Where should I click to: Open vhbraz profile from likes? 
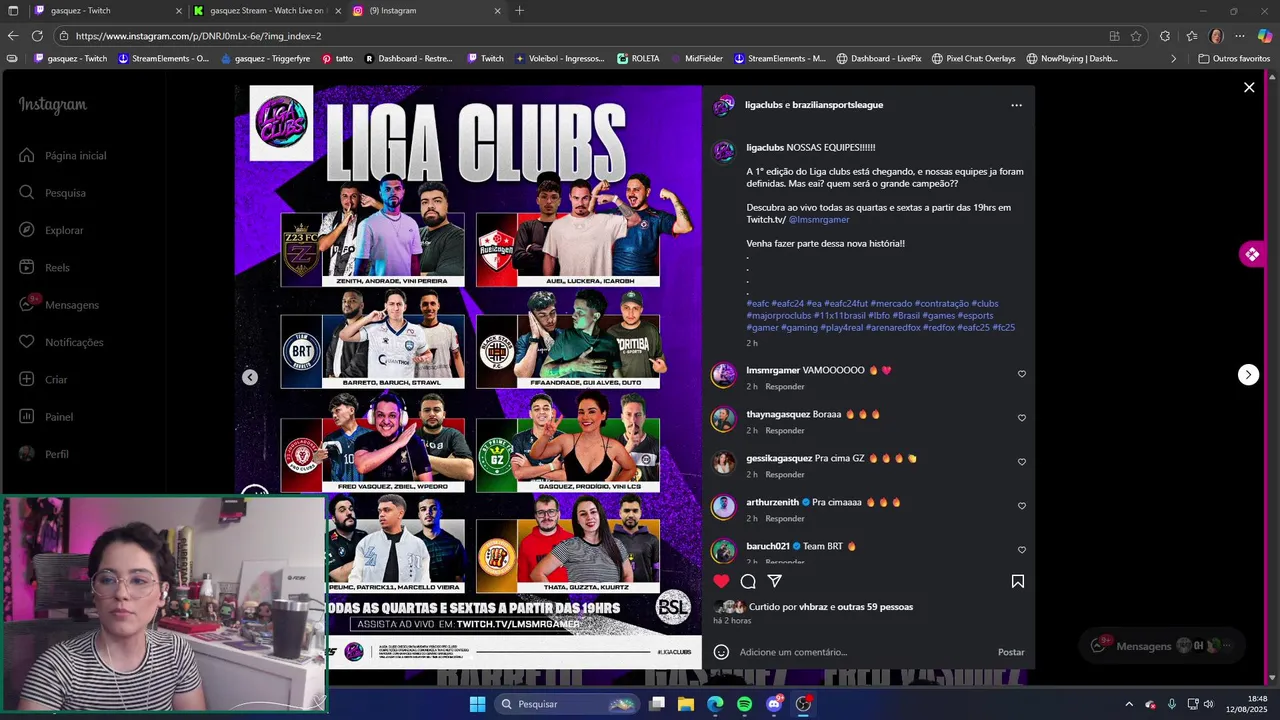(813, 607)
